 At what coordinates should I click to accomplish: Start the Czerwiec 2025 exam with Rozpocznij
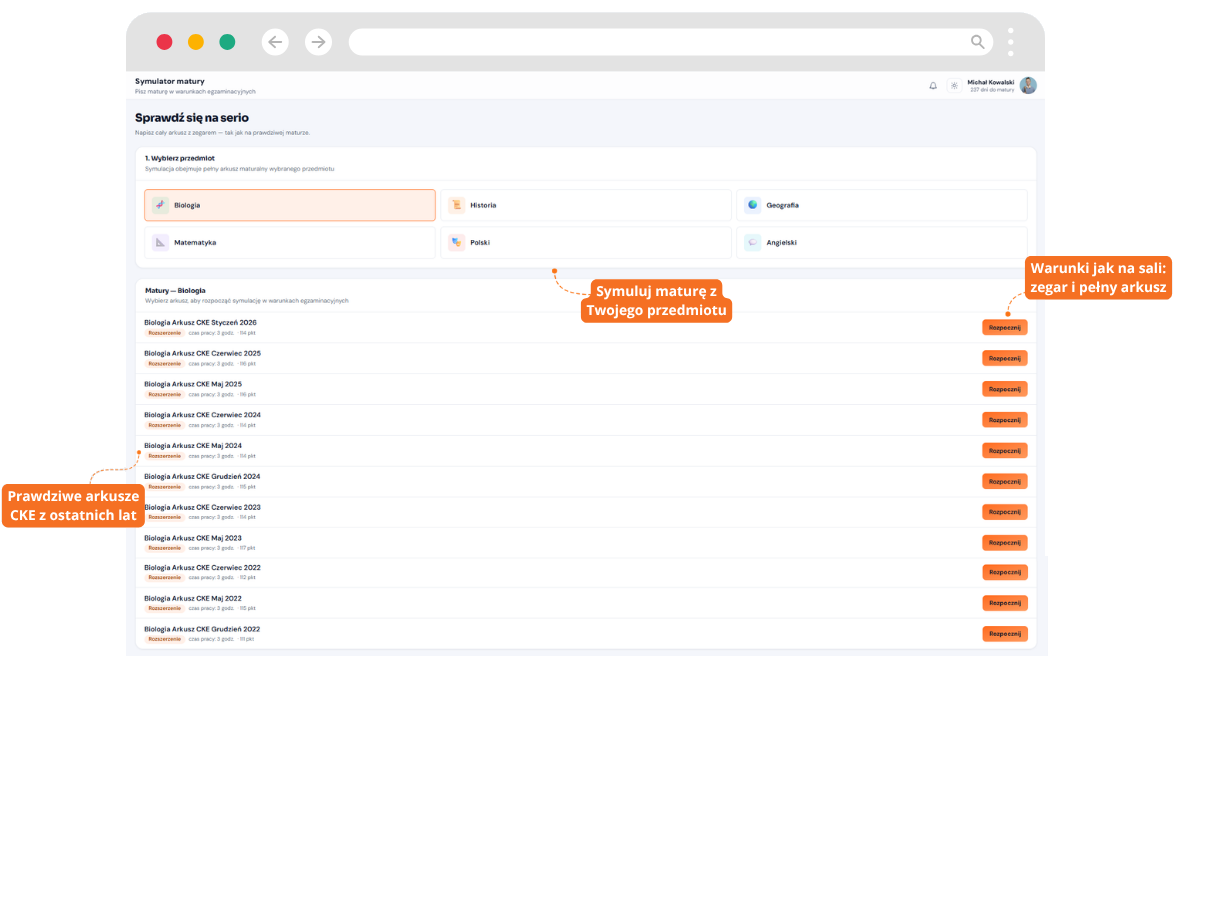(1004, 358)
